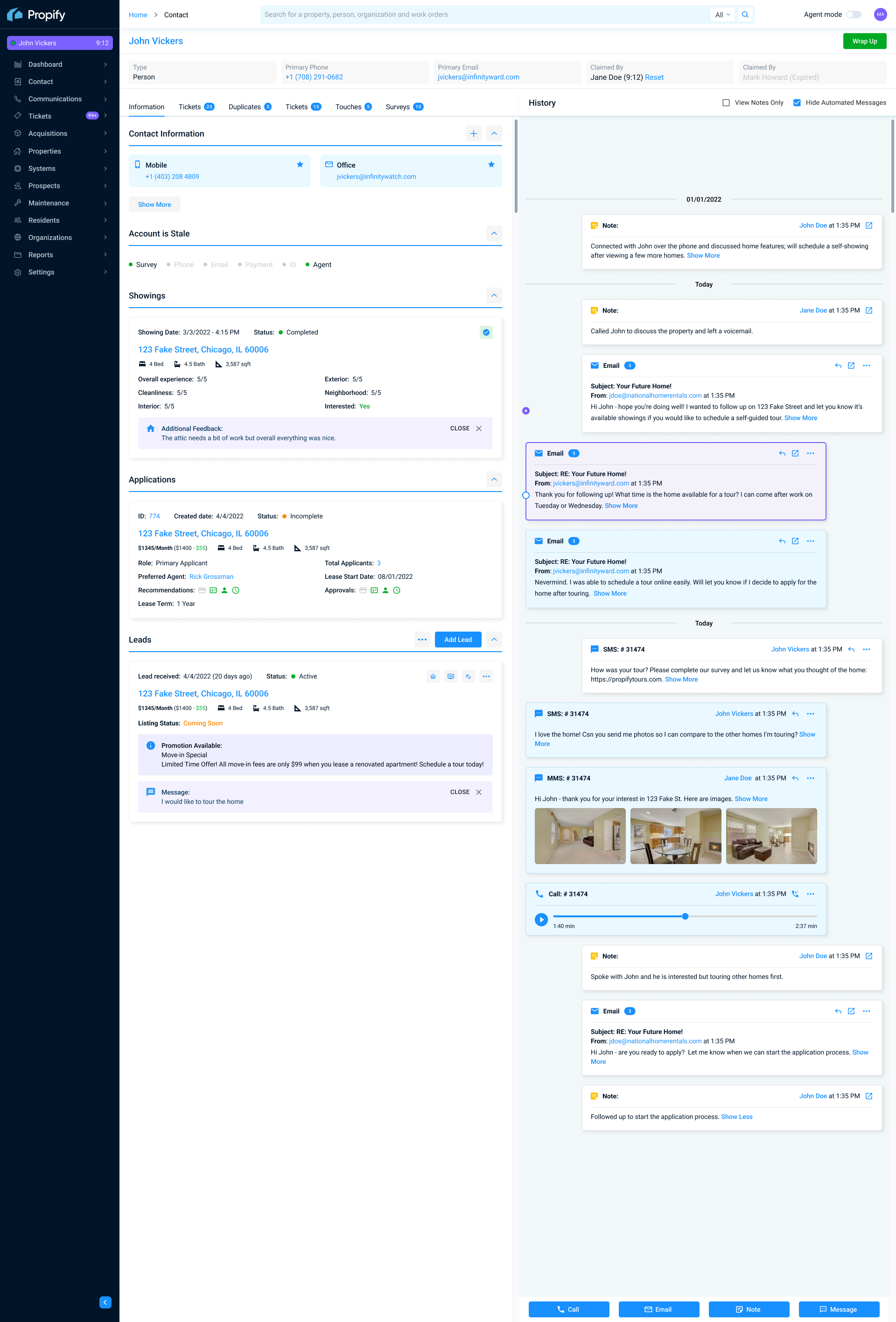Click the green Wrap Up button
The image size is (896, 1322).
(864, 41)
